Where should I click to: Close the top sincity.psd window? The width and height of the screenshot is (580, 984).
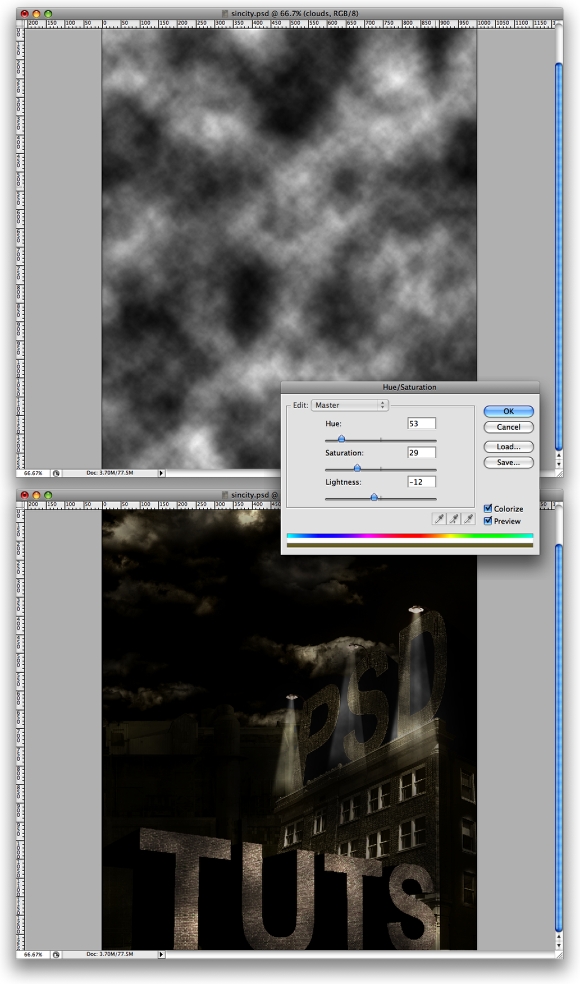(24, 13)
